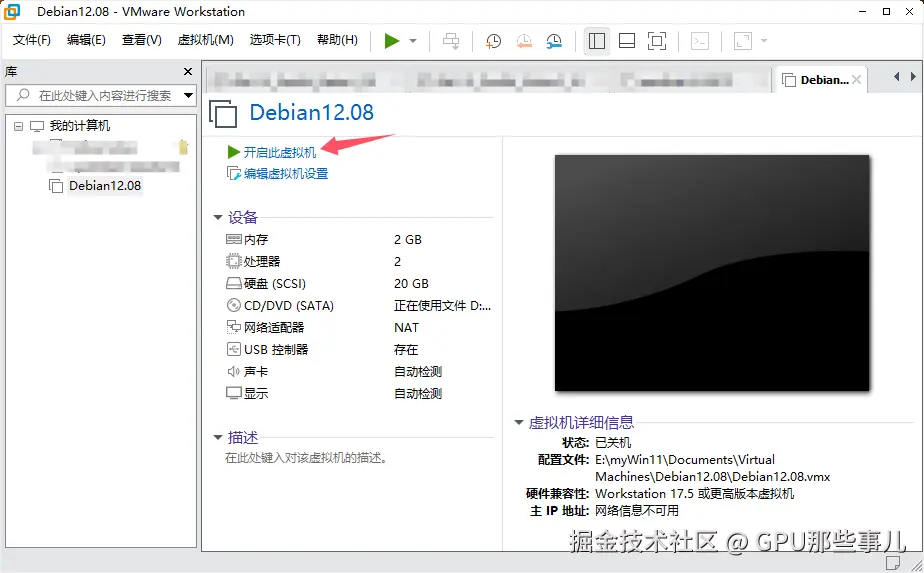
Task: Select Debian12.08 in library tree
Action: [105, 186]
